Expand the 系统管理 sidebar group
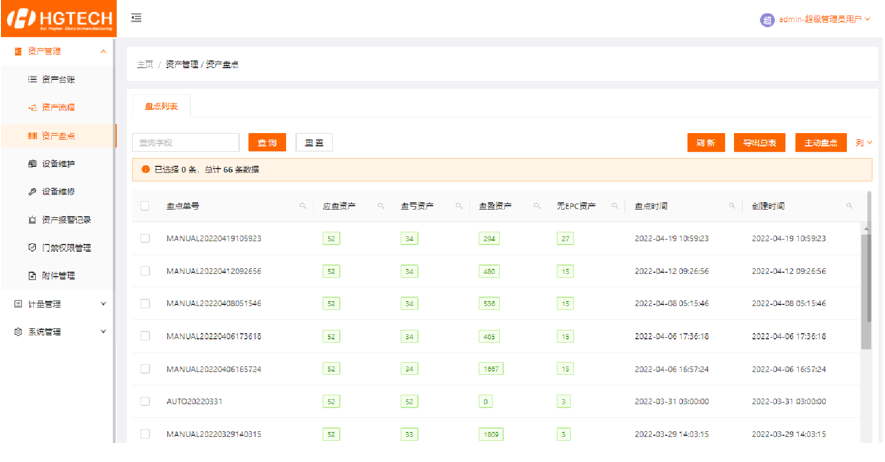885x462 pixels. (58, 331)
